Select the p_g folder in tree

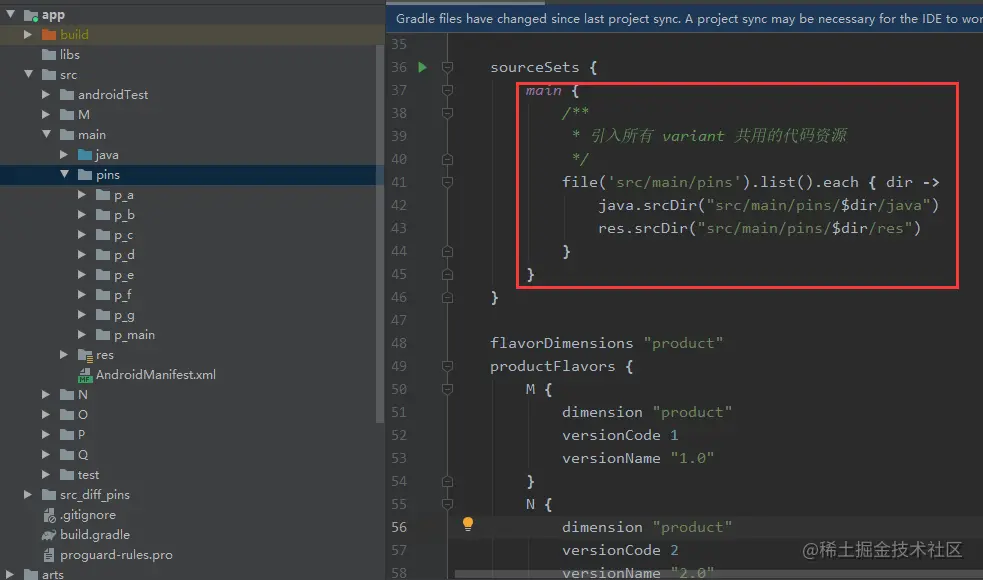click(124, 315)
